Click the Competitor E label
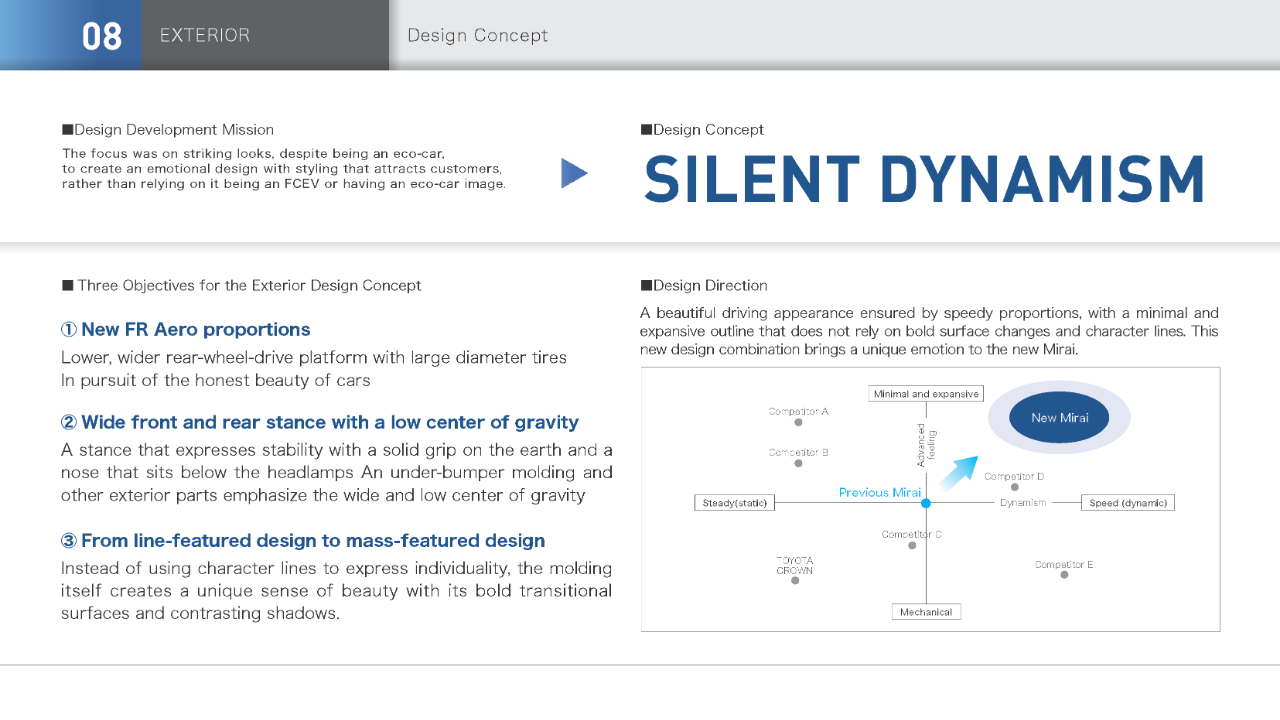Viewport: 1280px width, 720px height. (x=1064, y=565)
